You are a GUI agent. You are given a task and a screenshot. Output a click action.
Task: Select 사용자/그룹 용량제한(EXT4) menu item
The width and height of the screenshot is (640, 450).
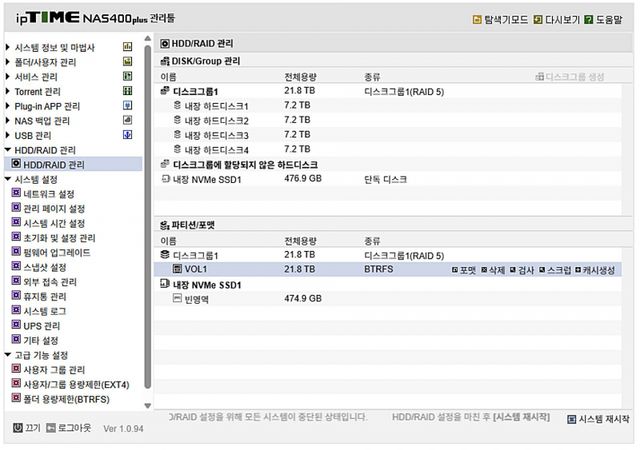[76, 385]
